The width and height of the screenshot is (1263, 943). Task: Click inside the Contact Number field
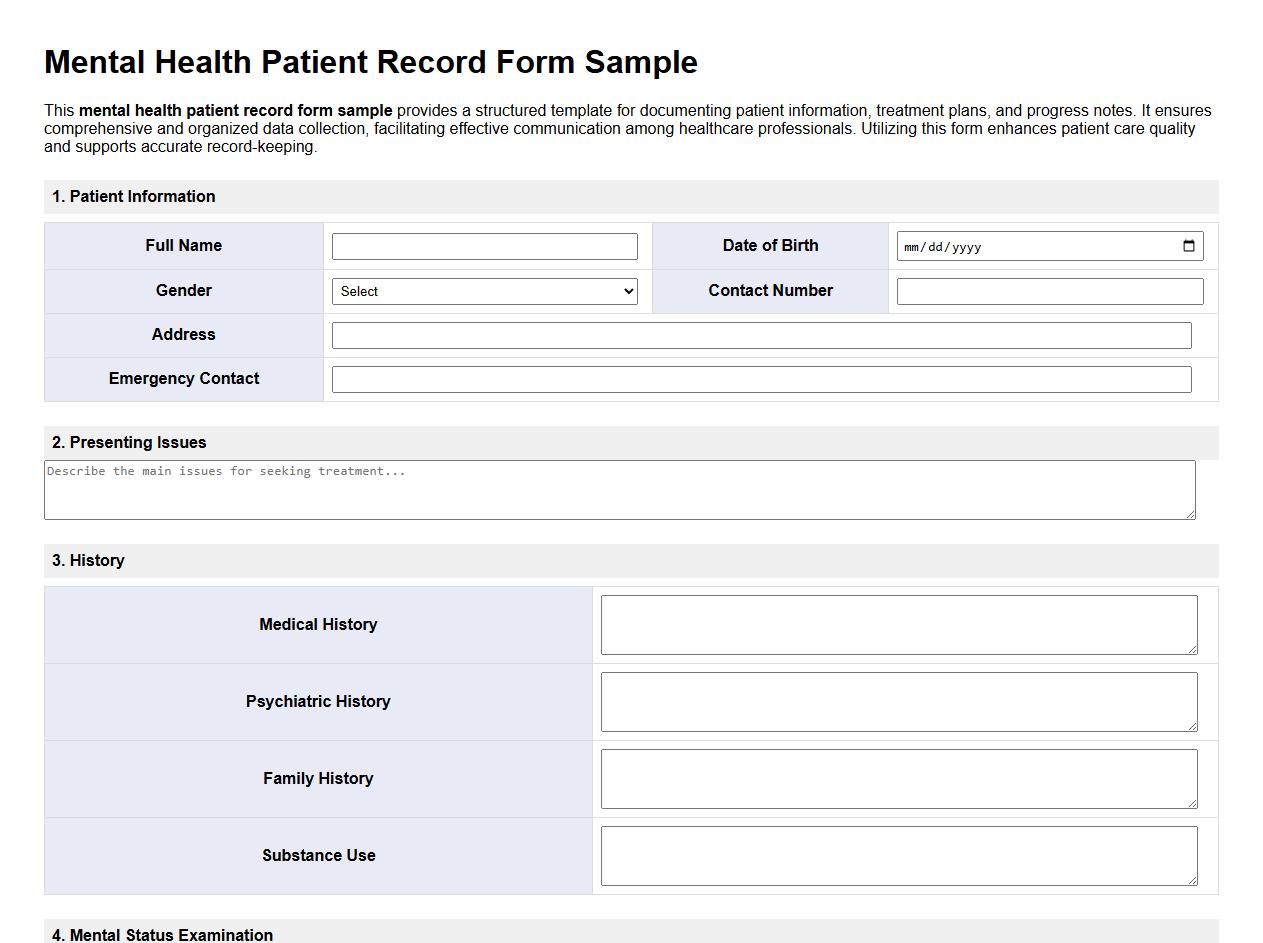[1049, 291]
